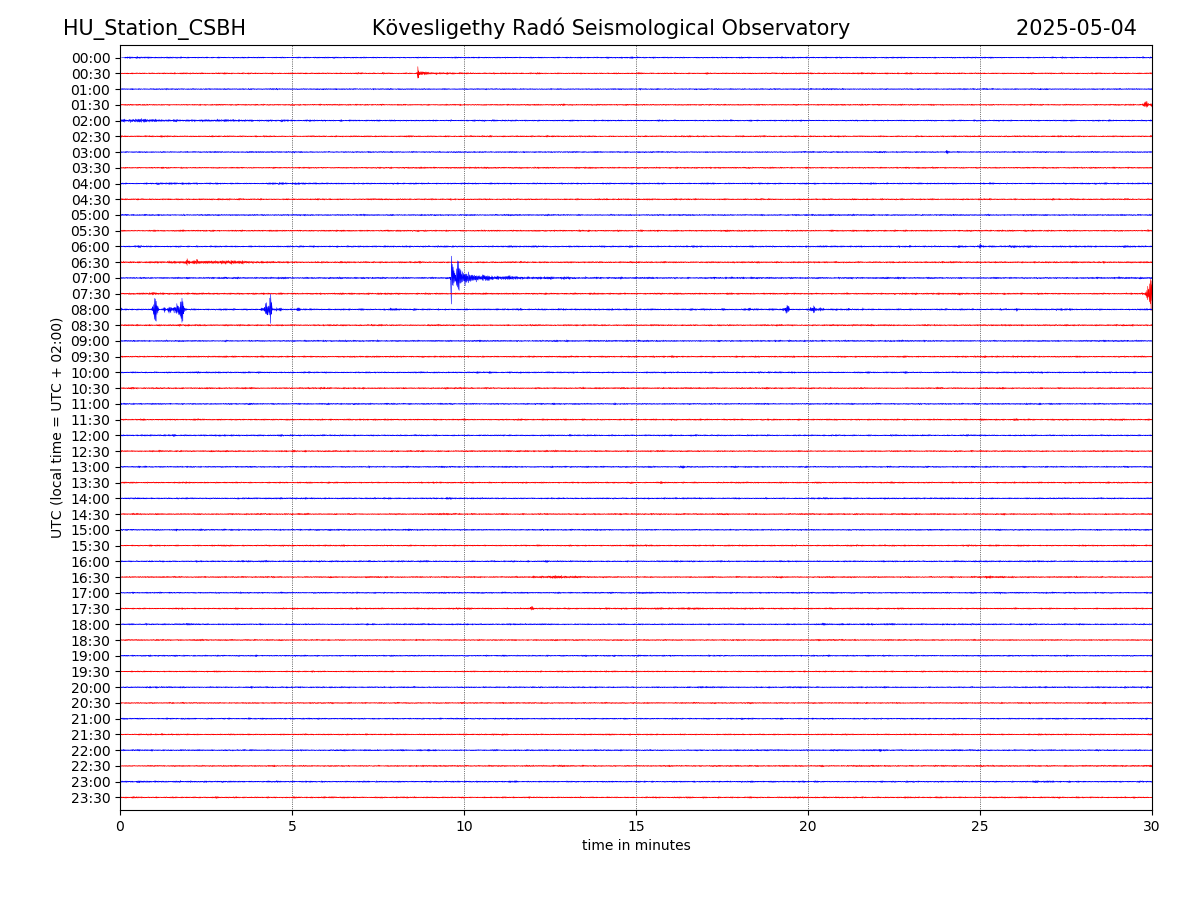Click the red burst at end of 07:30 trace

point(1149,293)
